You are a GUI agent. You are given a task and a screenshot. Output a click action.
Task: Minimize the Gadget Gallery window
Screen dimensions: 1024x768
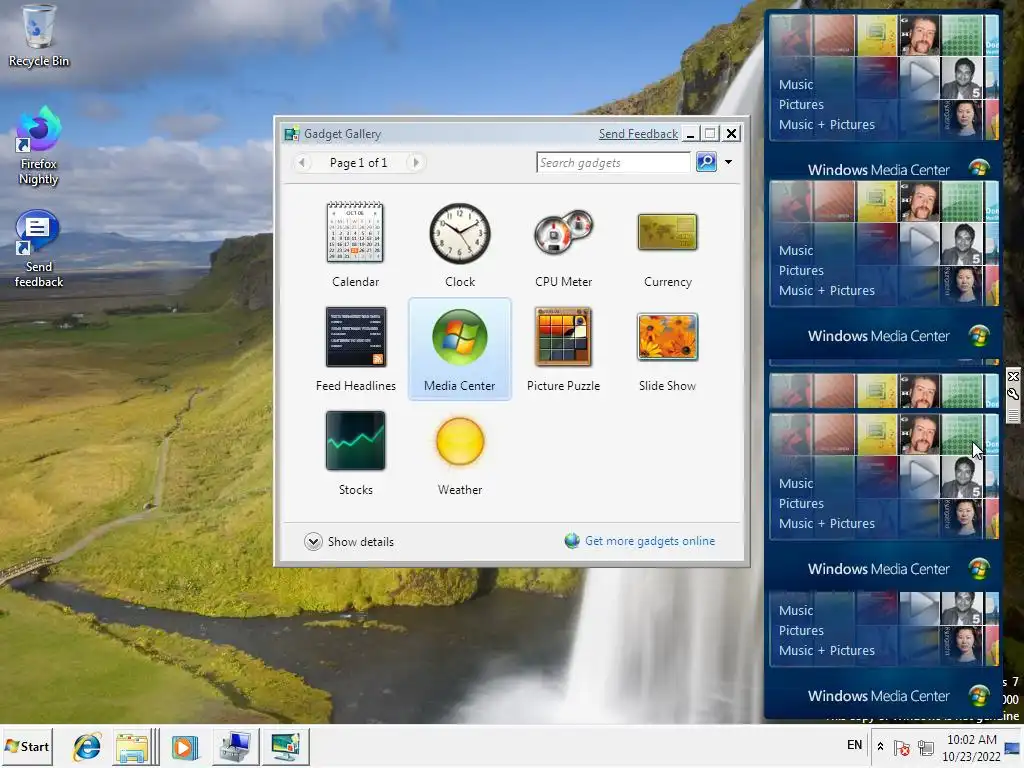[x=690, y=134]
